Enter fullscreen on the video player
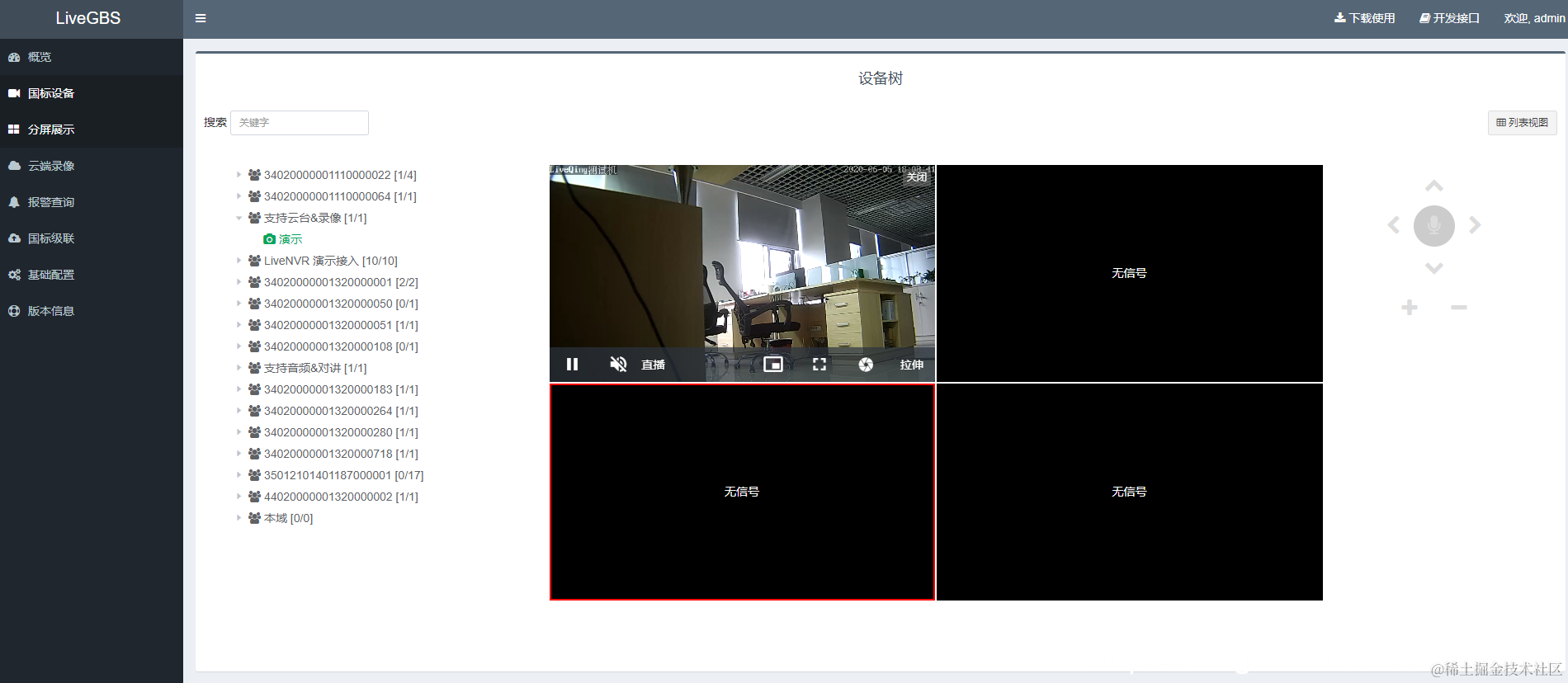 coord(819,364)
